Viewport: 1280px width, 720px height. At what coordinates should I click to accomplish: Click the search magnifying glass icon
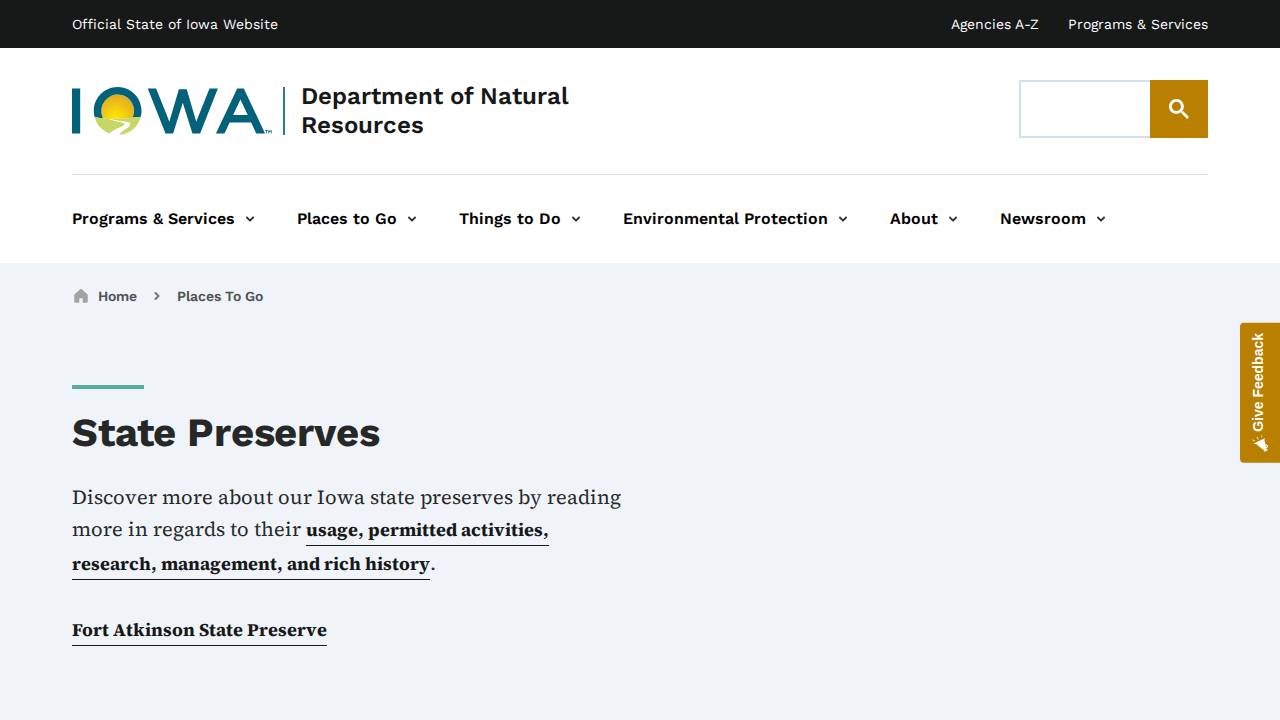1178,108
